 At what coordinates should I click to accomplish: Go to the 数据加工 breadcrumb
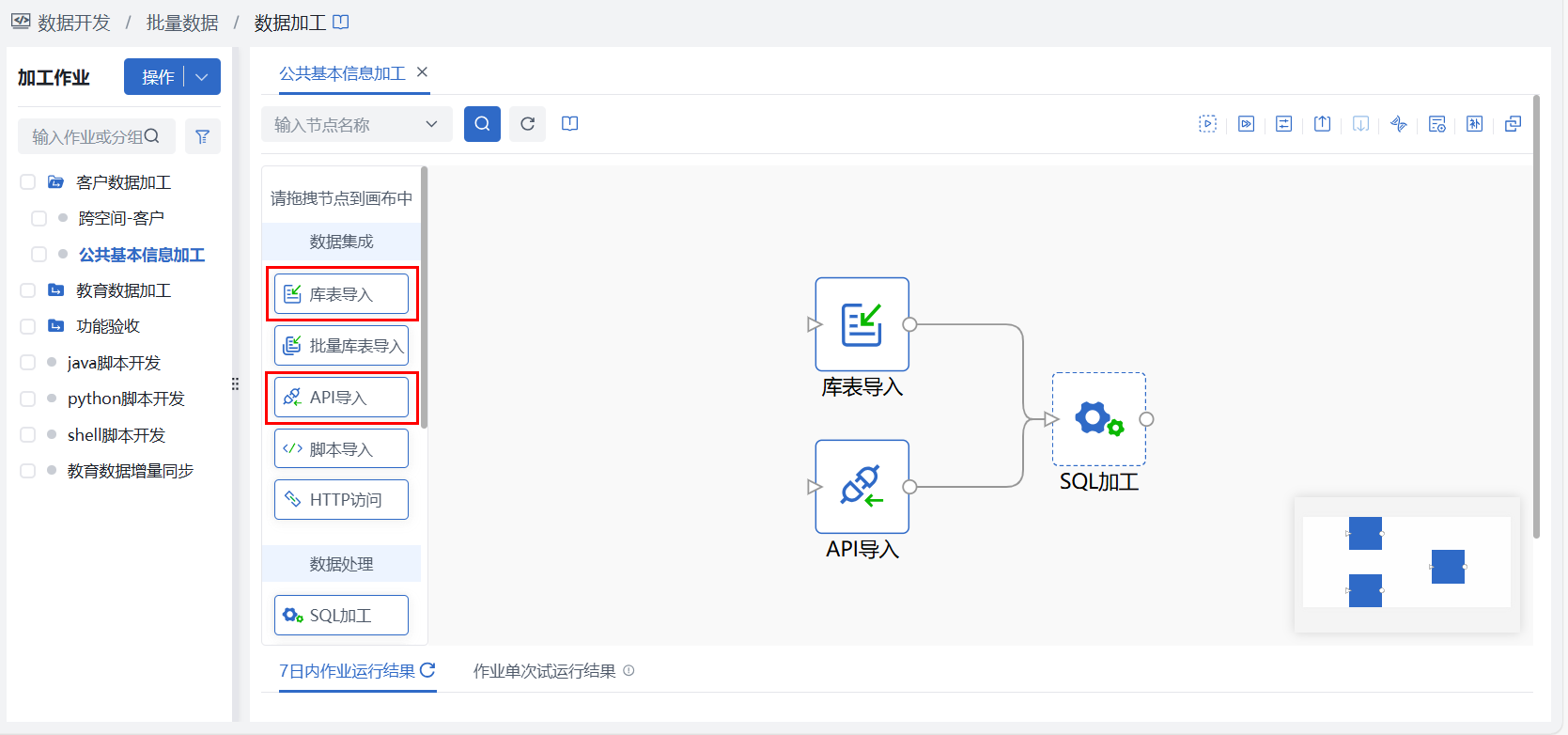(290, 23)
